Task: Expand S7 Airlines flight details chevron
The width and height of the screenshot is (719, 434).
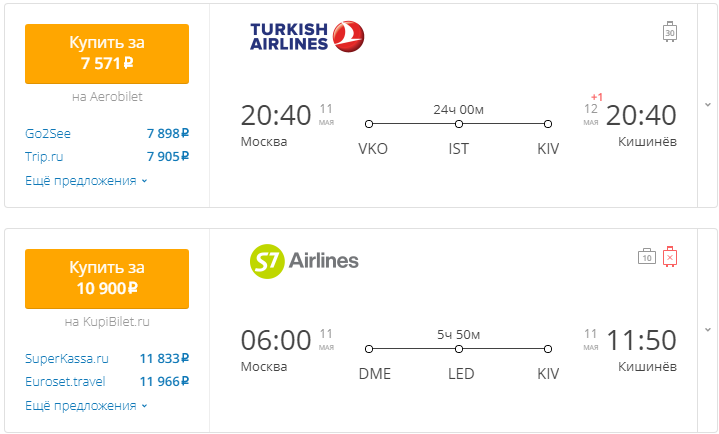Action: tap(708, 330)
